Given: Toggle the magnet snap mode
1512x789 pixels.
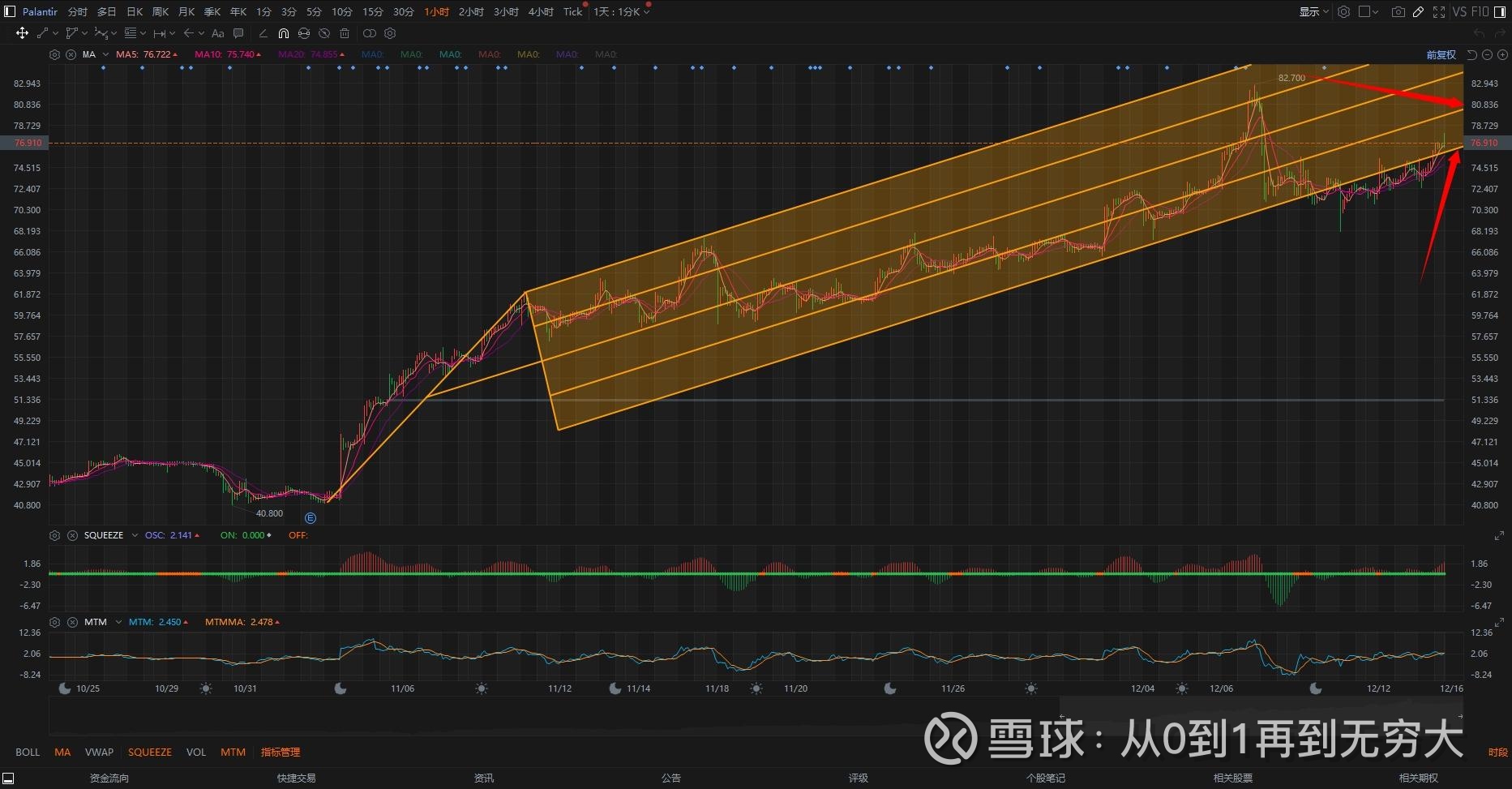Looking at the screenshot, I should pyautogui.click(x=283, y=33).
